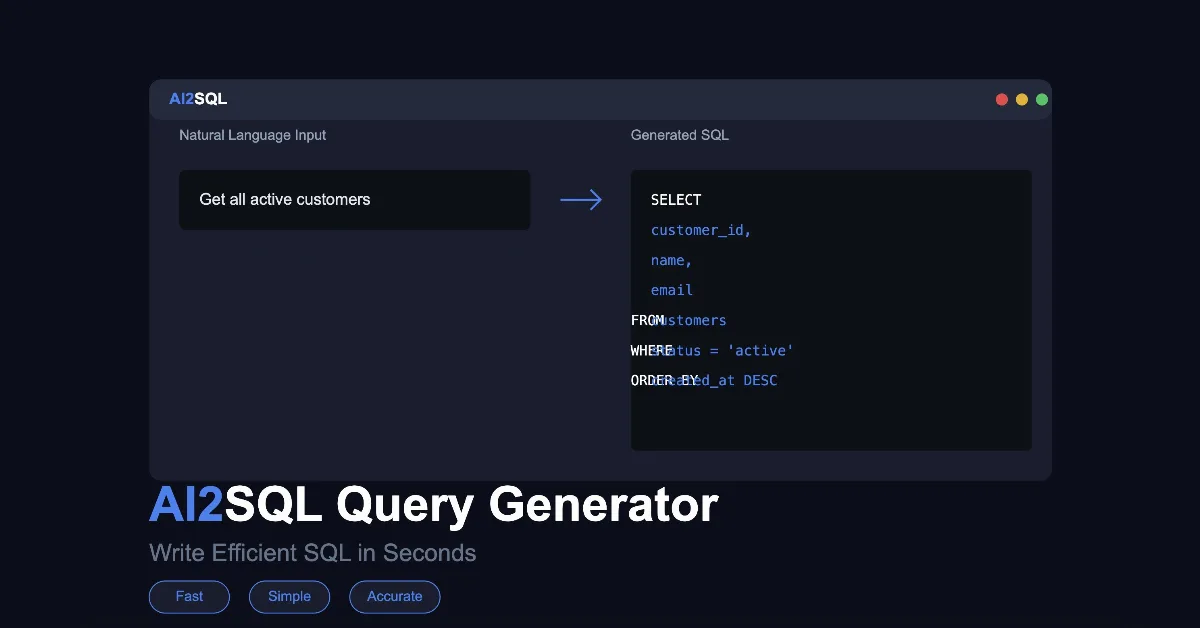Click the FROM keyword in SQL

pos(648,320)
